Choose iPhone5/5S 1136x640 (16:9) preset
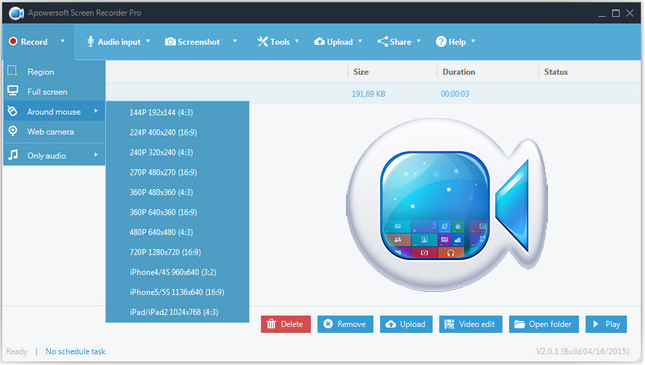The height and width of the screenshot is (365, 645). click(x=177, y=292)
